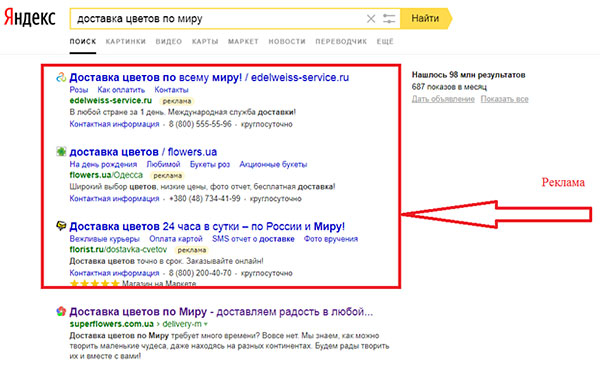The image size is (600, 366).
Task: Open the На день рождения sitelink
Action: 103,164
